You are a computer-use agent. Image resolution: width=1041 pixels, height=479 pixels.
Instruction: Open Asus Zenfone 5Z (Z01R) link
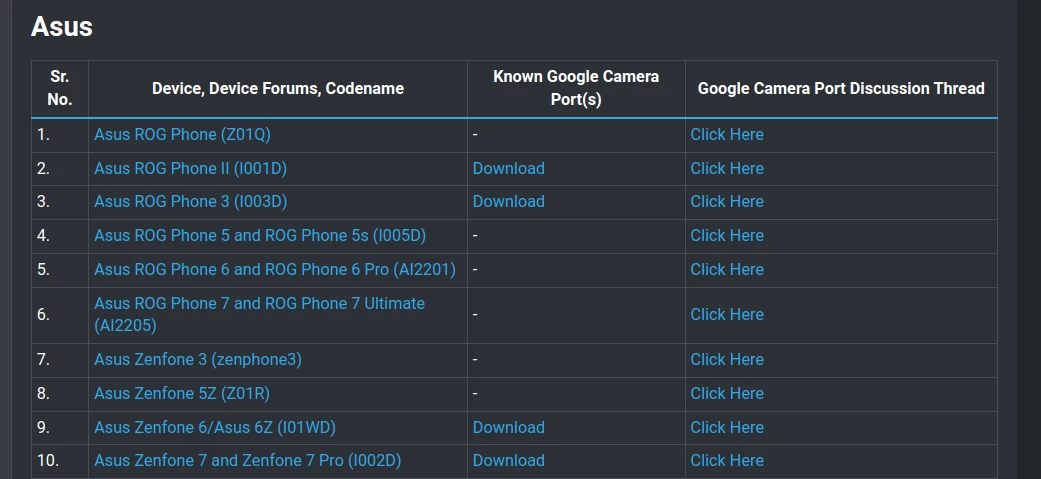[182, 394]
